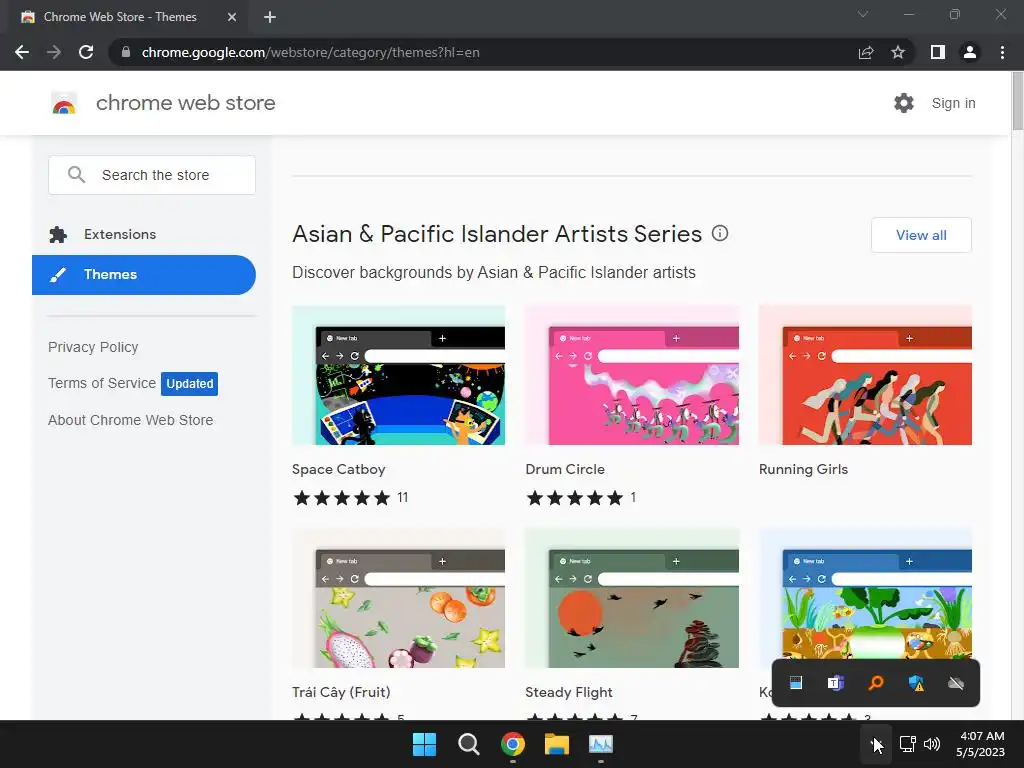This screenshot has height=768, width=1024.
Task: Share this page using the share icon
Action: pyautogui.click(x=866, y=52)
